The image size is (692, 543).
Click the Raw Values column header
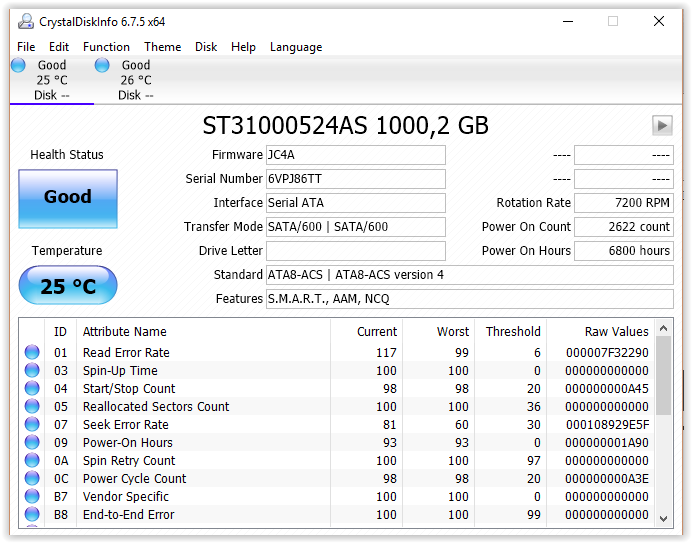coord(600,332)
